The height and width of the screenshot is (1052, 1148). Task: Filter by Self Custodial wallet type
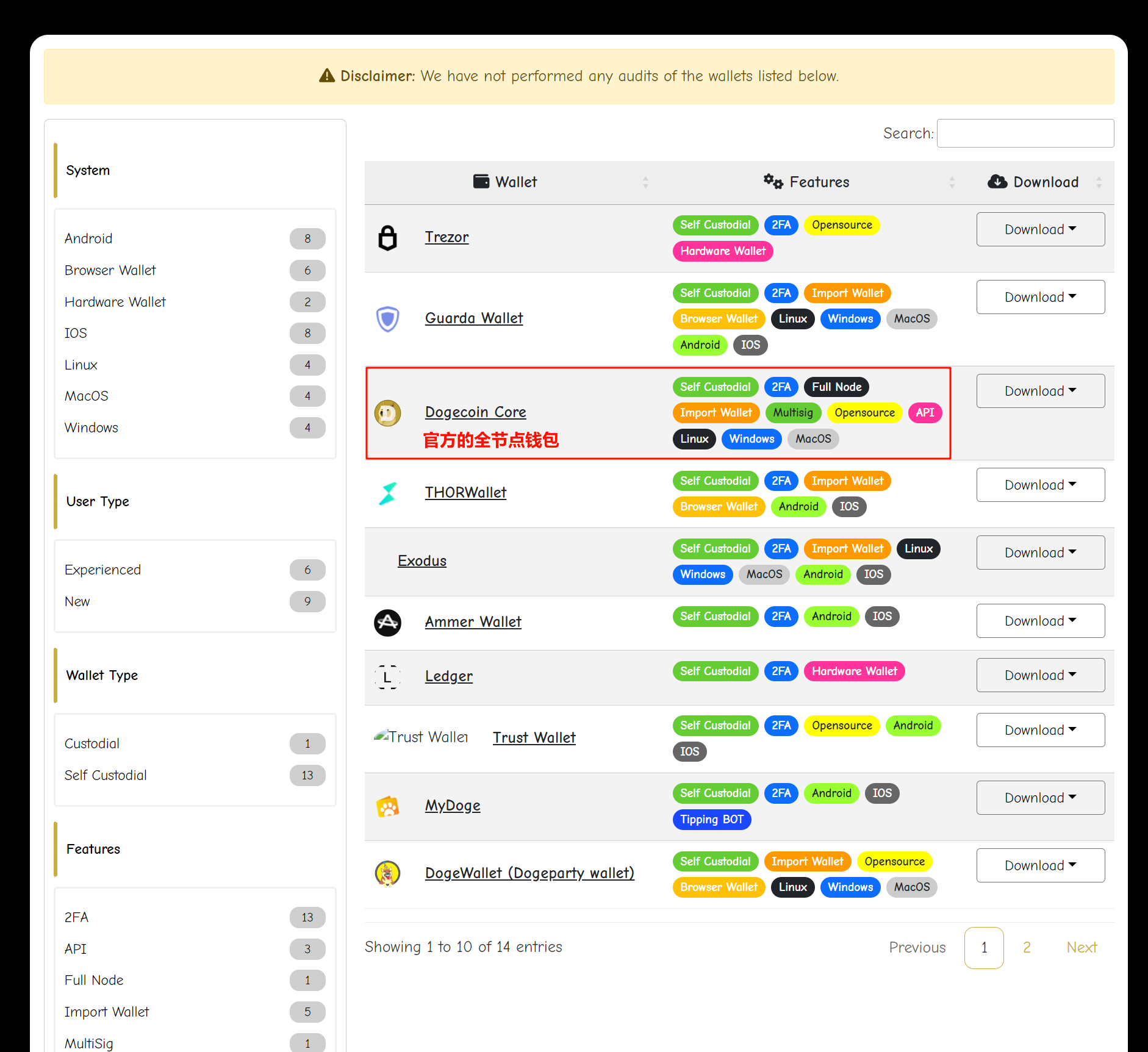195,775
